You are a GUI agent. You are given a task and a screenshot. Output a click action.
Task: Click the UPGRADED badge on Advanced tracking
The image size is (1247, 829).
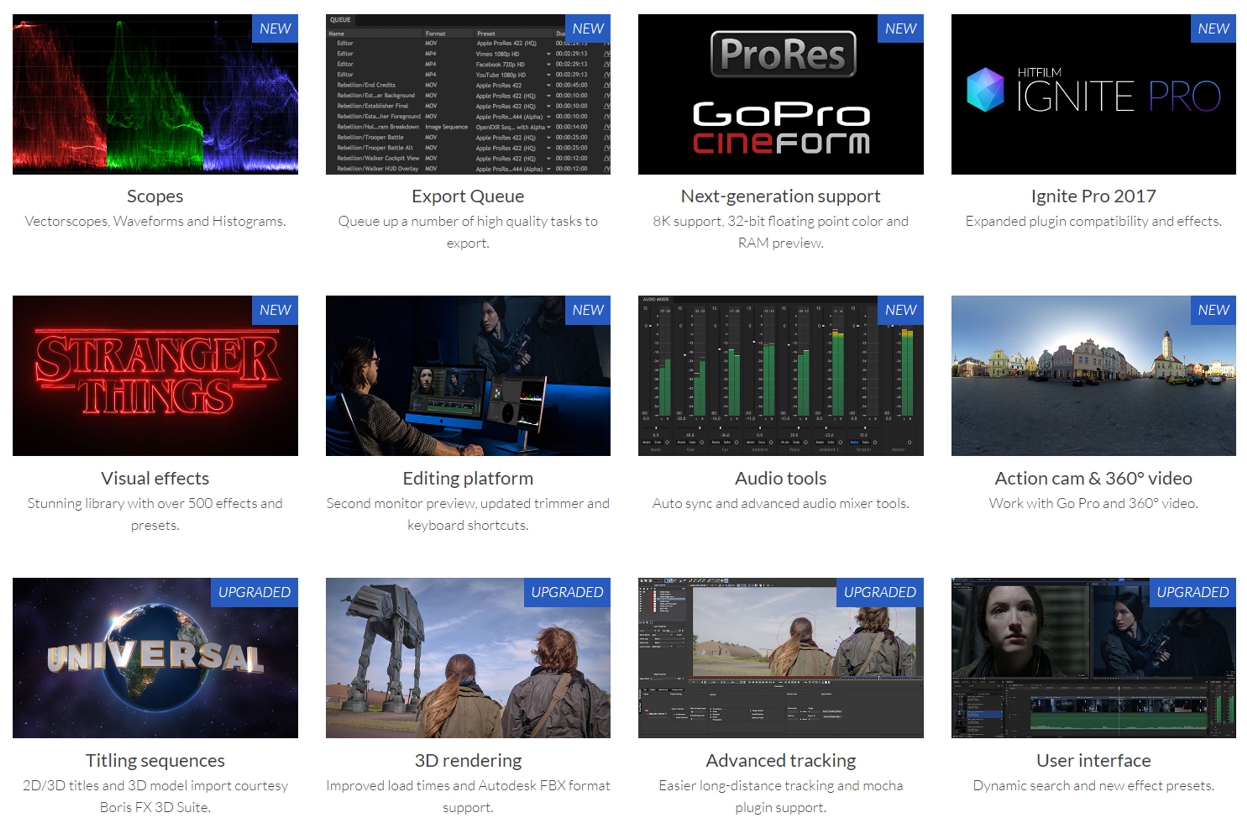[880, 593]
